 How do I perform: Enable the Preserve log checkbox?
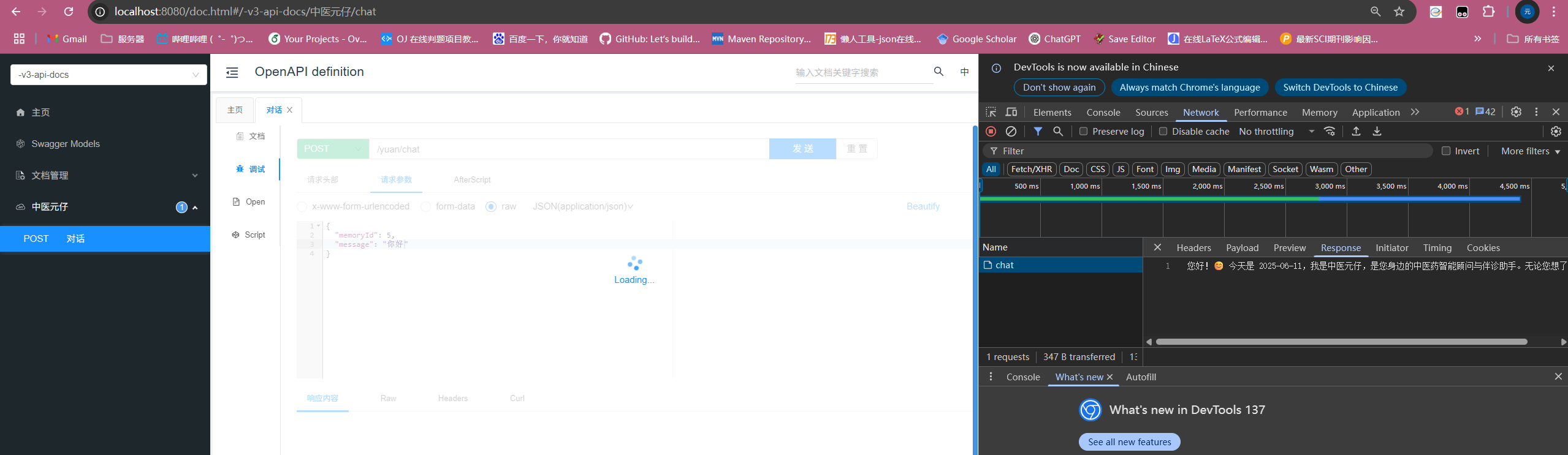tap(1084, 132)
